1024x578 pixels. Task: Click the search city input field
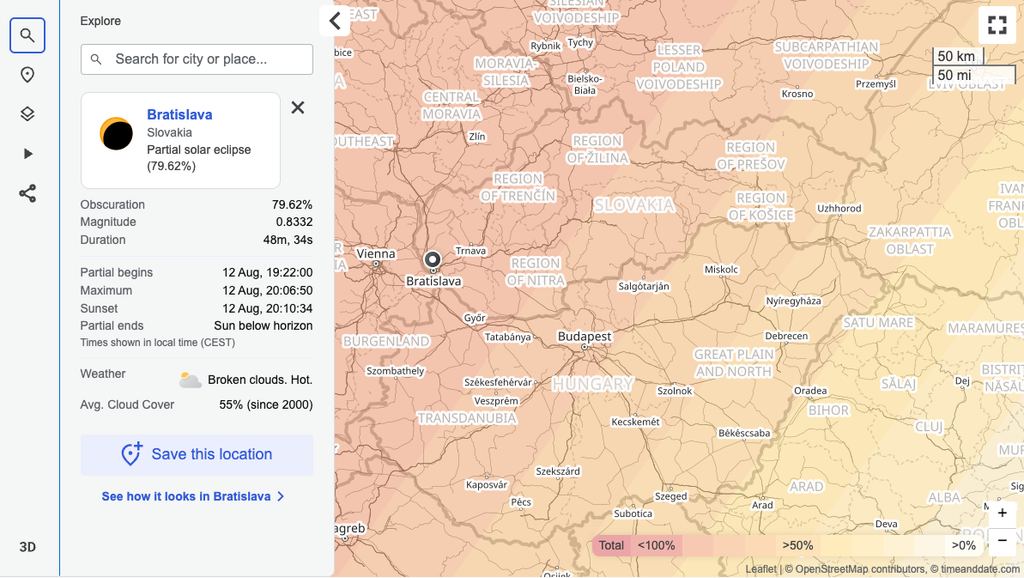[x=197, y=59]
